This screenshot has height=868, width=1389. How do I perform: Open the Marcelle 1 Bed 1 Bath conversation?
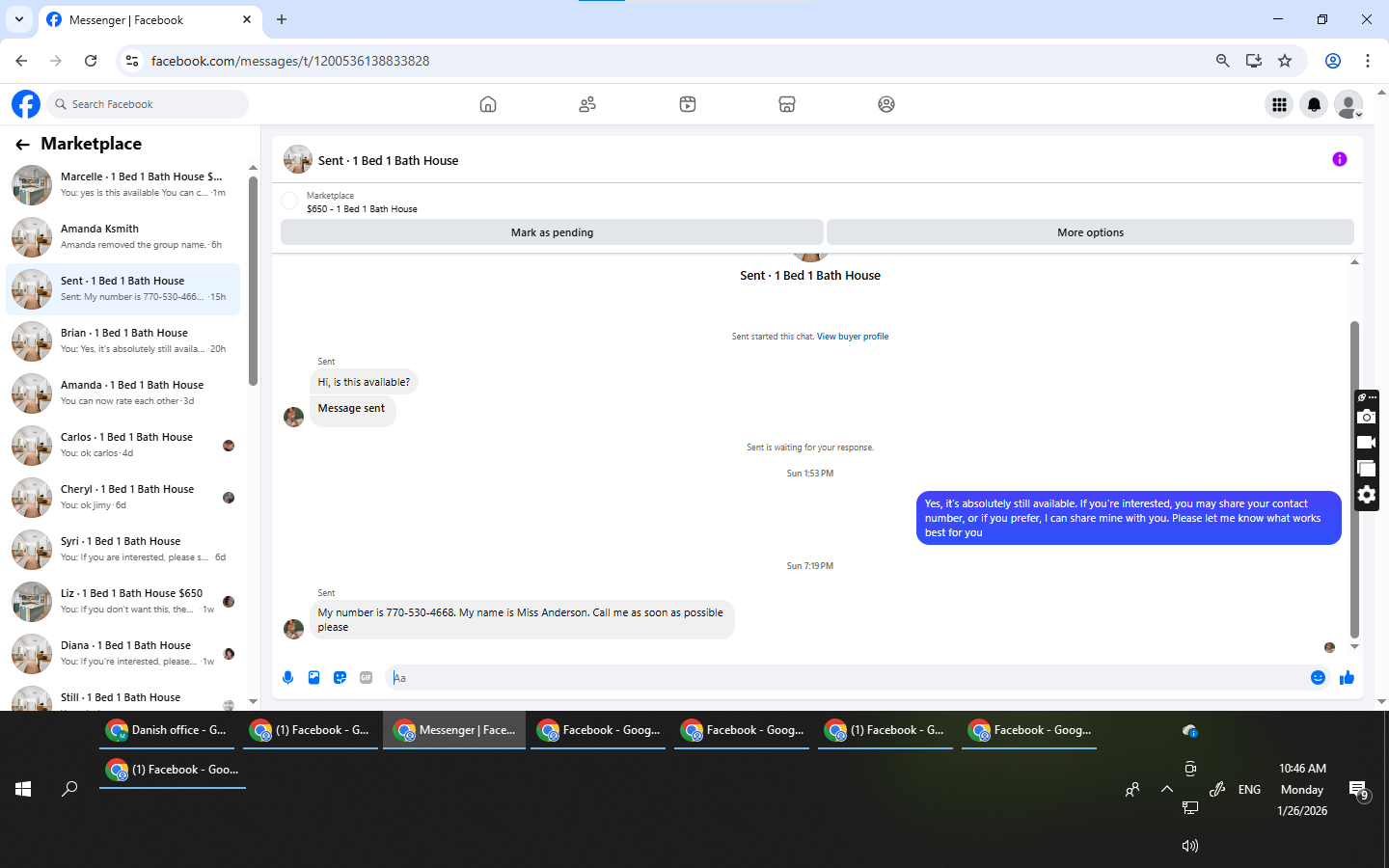(123, 184)
